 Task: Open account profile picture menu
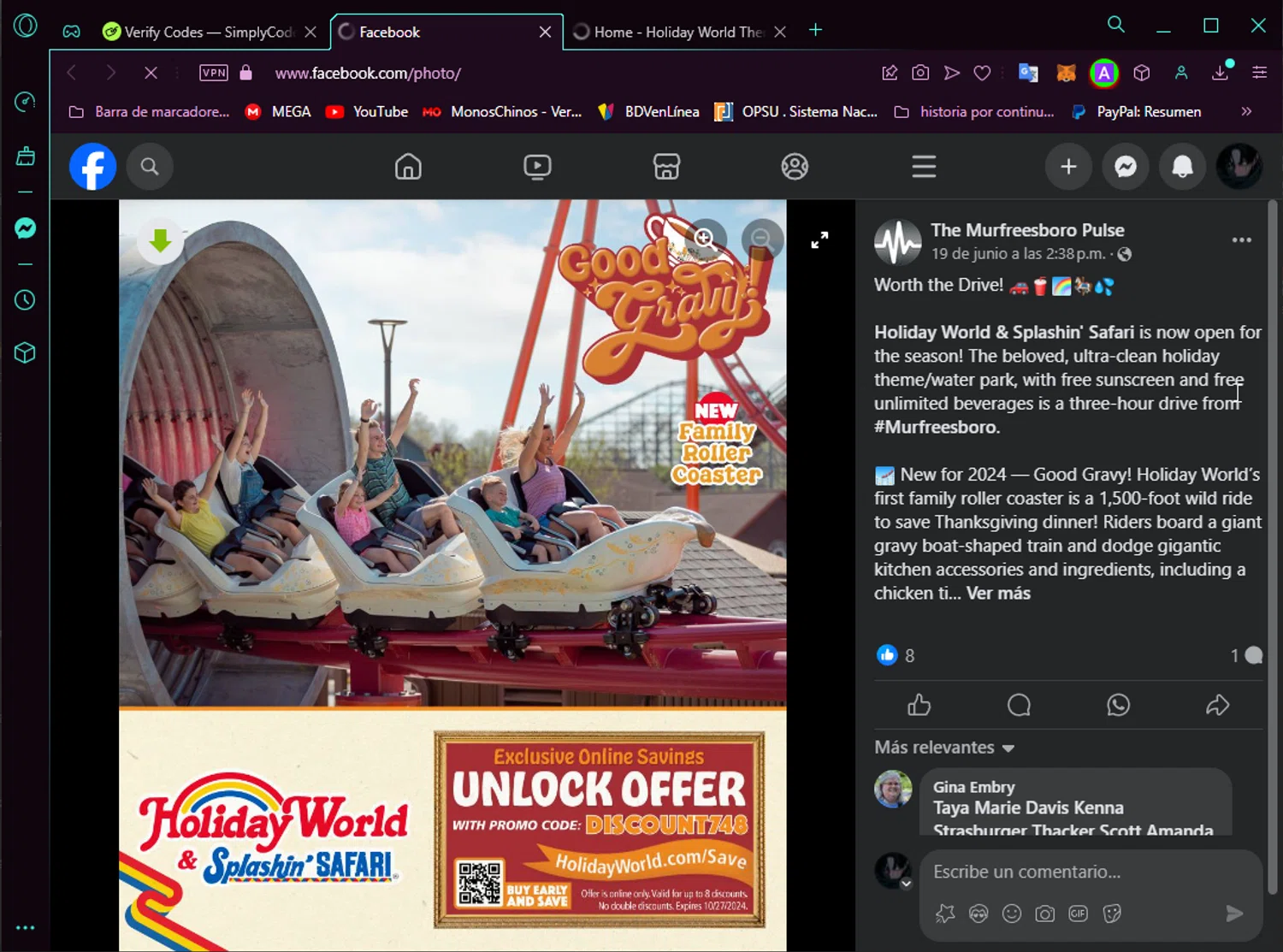point(1239,167)
